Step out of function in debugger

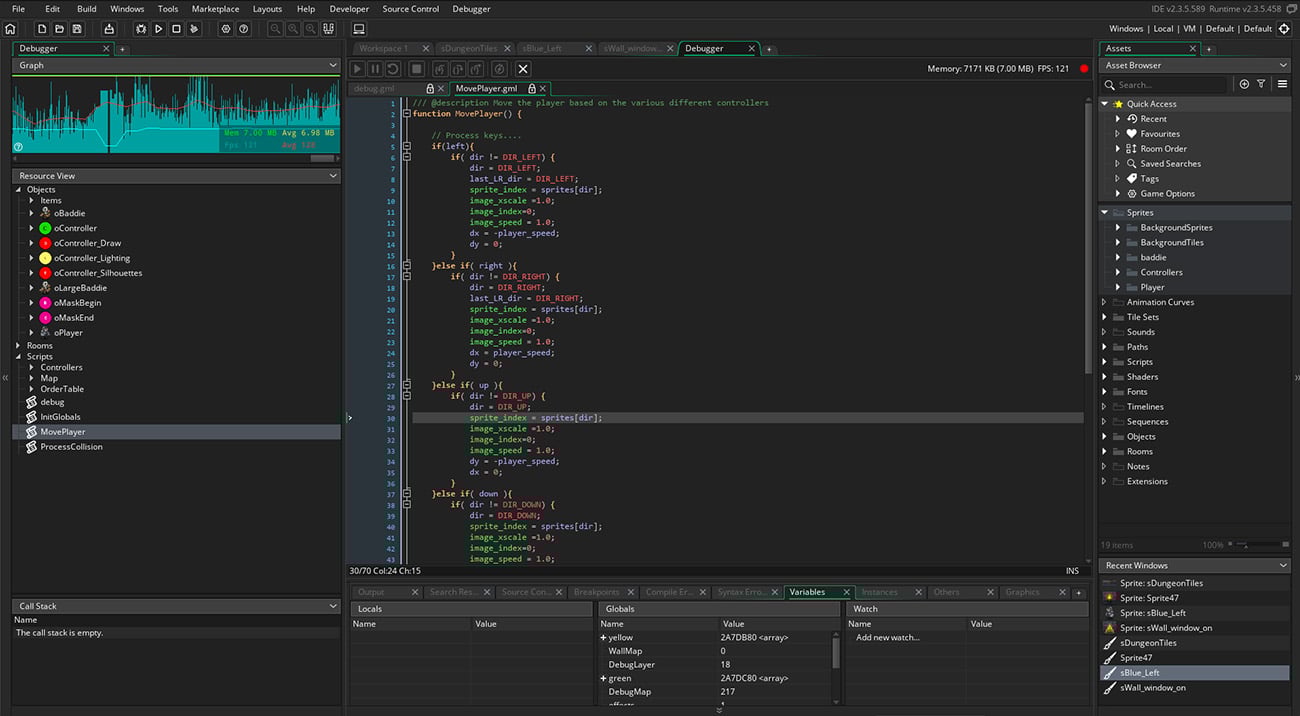pyautogui.click(x=475, y=69)
